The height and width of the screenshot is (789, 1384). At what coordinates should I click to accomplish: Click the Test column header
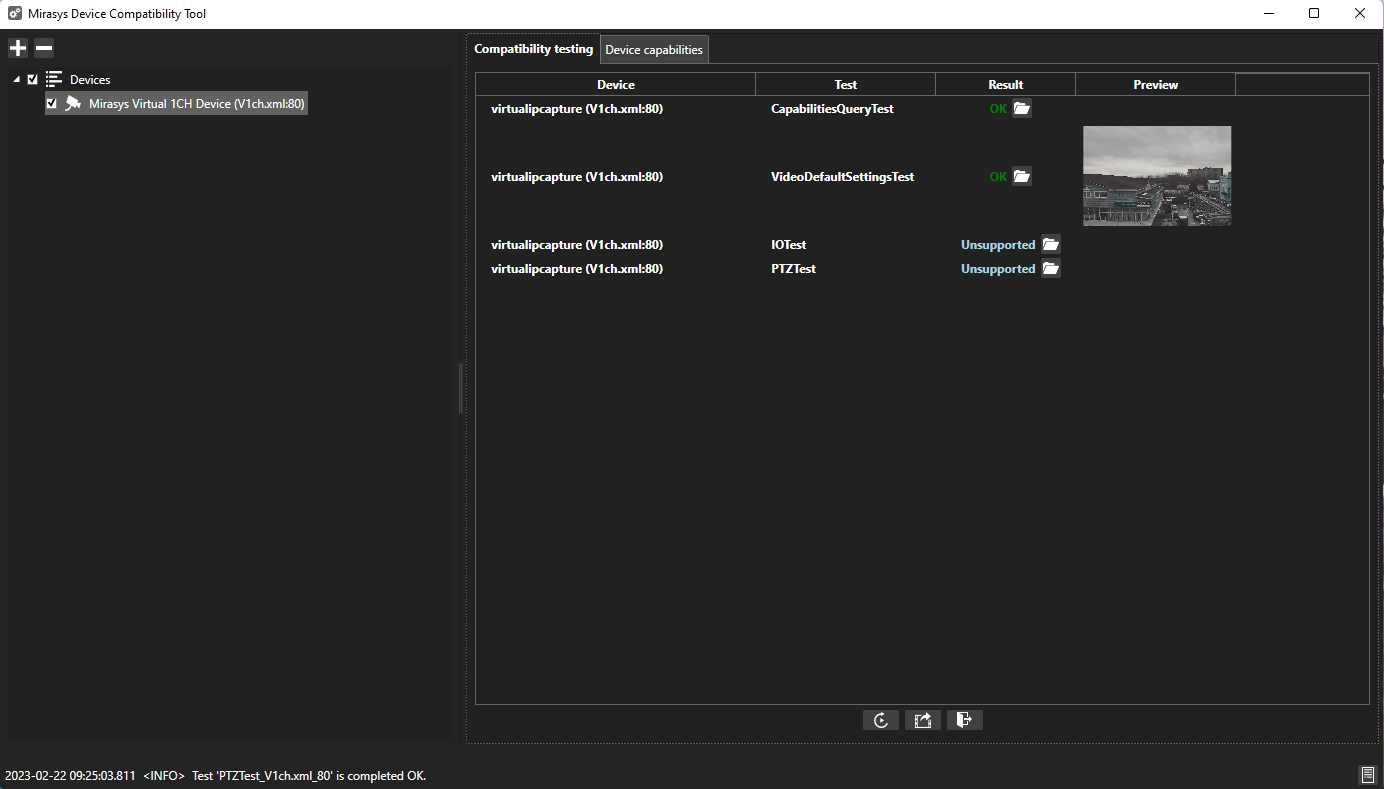click(x=845, y=85)
